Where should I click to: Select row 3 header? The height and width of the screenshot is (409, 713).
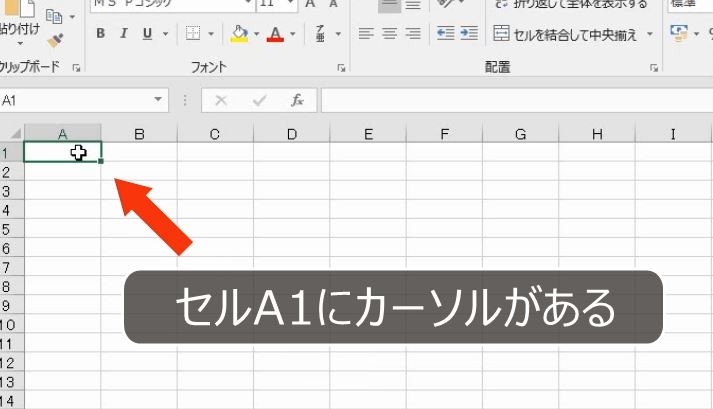click(11, 191)
